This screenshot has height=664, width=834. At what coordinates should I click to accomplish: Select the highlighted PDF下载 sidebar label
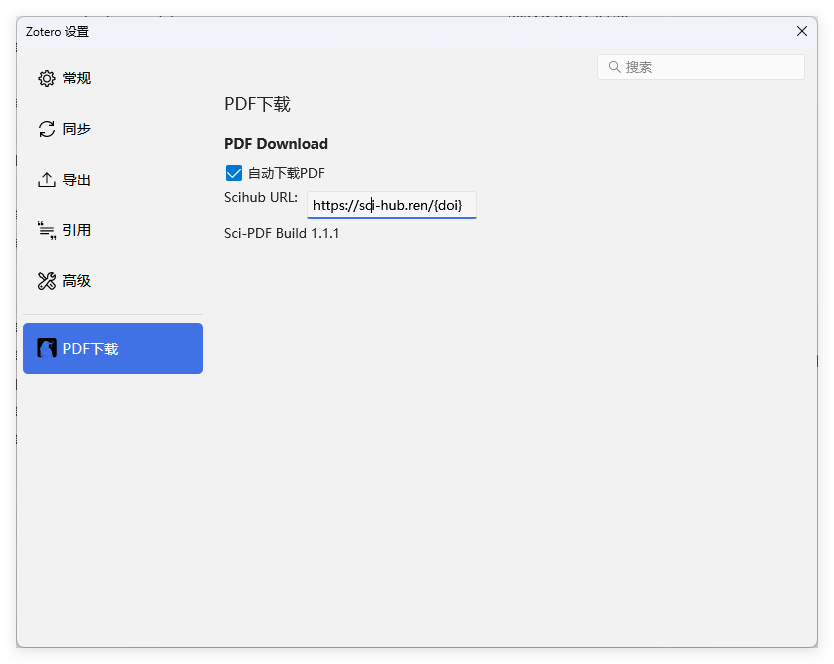coord(91,349)
